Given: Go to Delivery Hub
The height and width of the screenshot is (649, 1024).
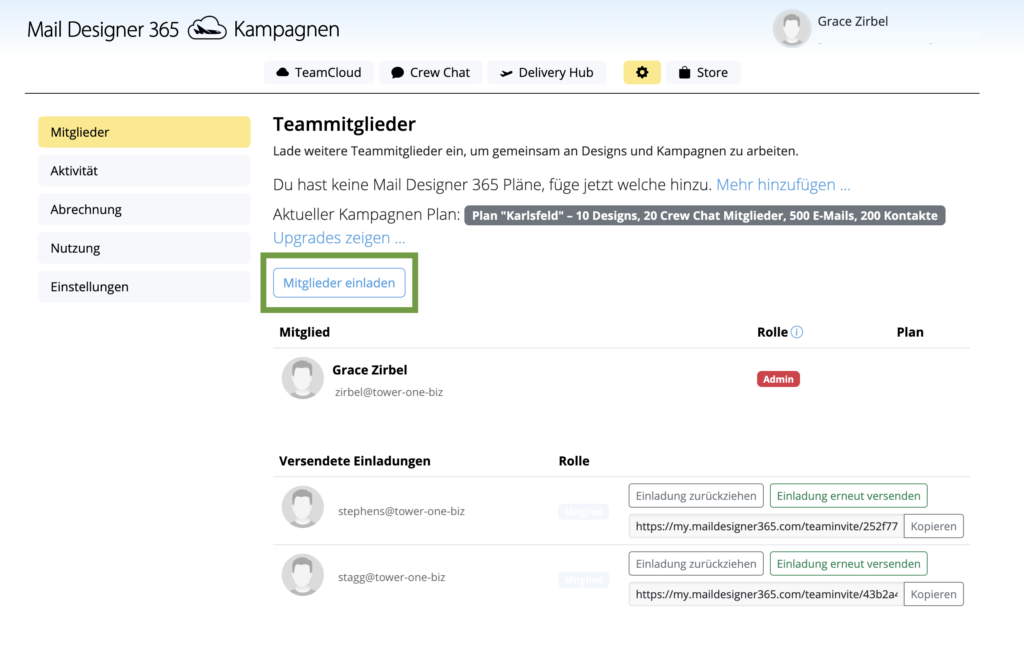Looking at the screenshot, I should [547, 72].
